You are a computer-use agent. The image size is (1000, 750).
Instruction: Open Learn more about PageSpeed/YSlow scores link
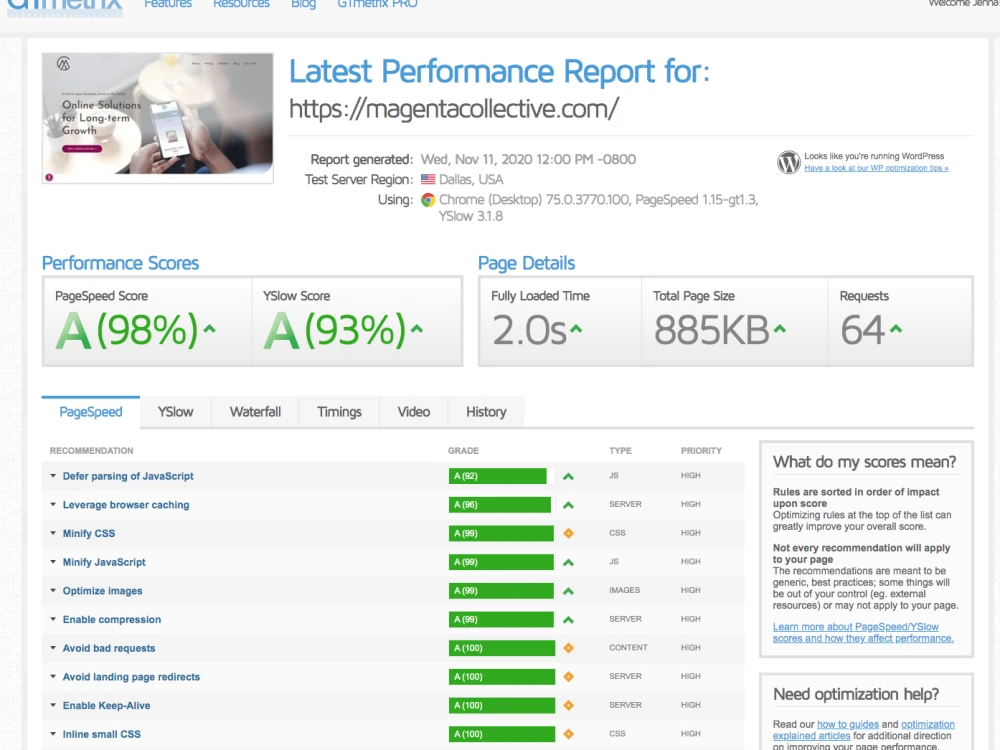pos(863,633)
